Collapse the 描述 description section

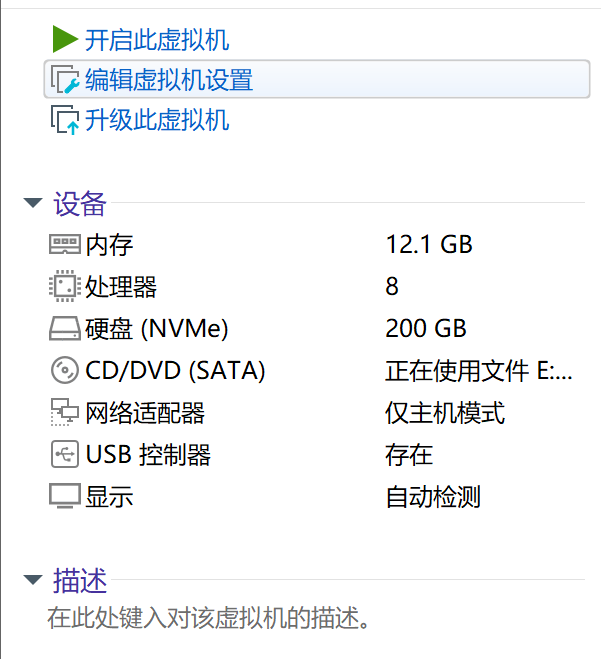[33, 580]
